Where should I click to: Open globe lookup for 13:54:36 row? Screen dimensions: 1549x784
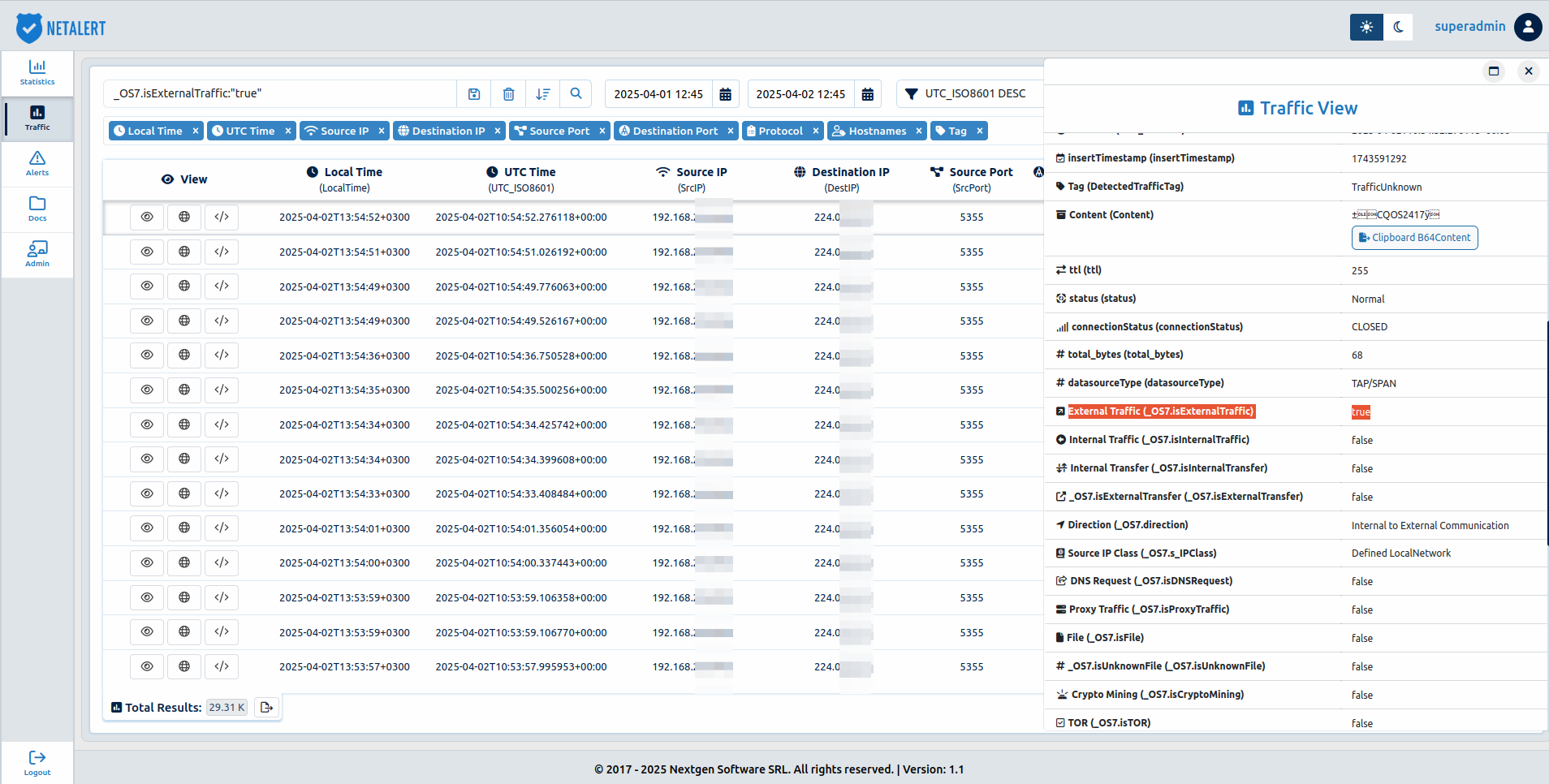[x=184, y=355]
